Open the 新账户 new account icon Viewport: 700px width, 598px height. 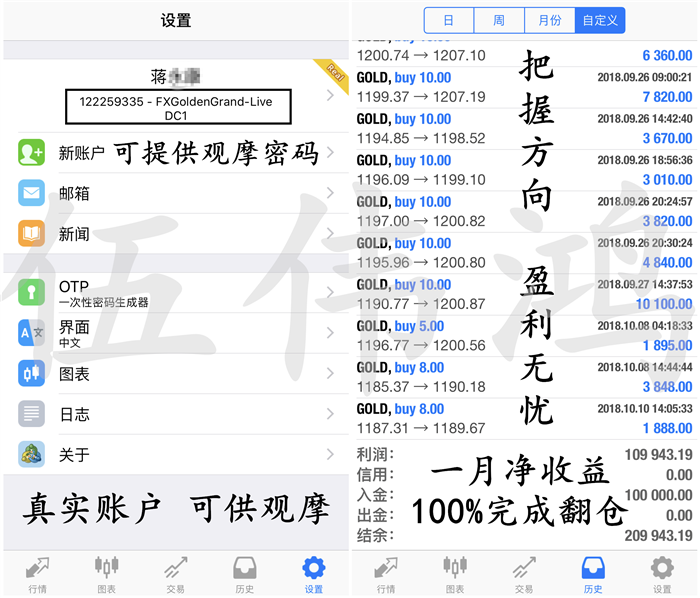[31, 152]
